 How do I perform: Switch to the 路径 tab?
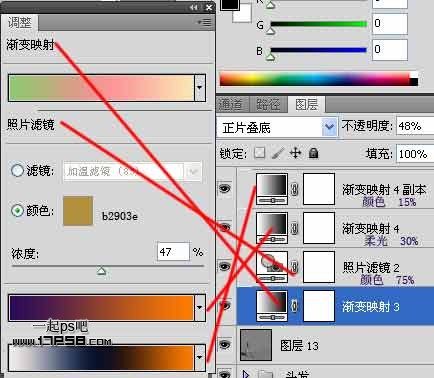point(269,105)
